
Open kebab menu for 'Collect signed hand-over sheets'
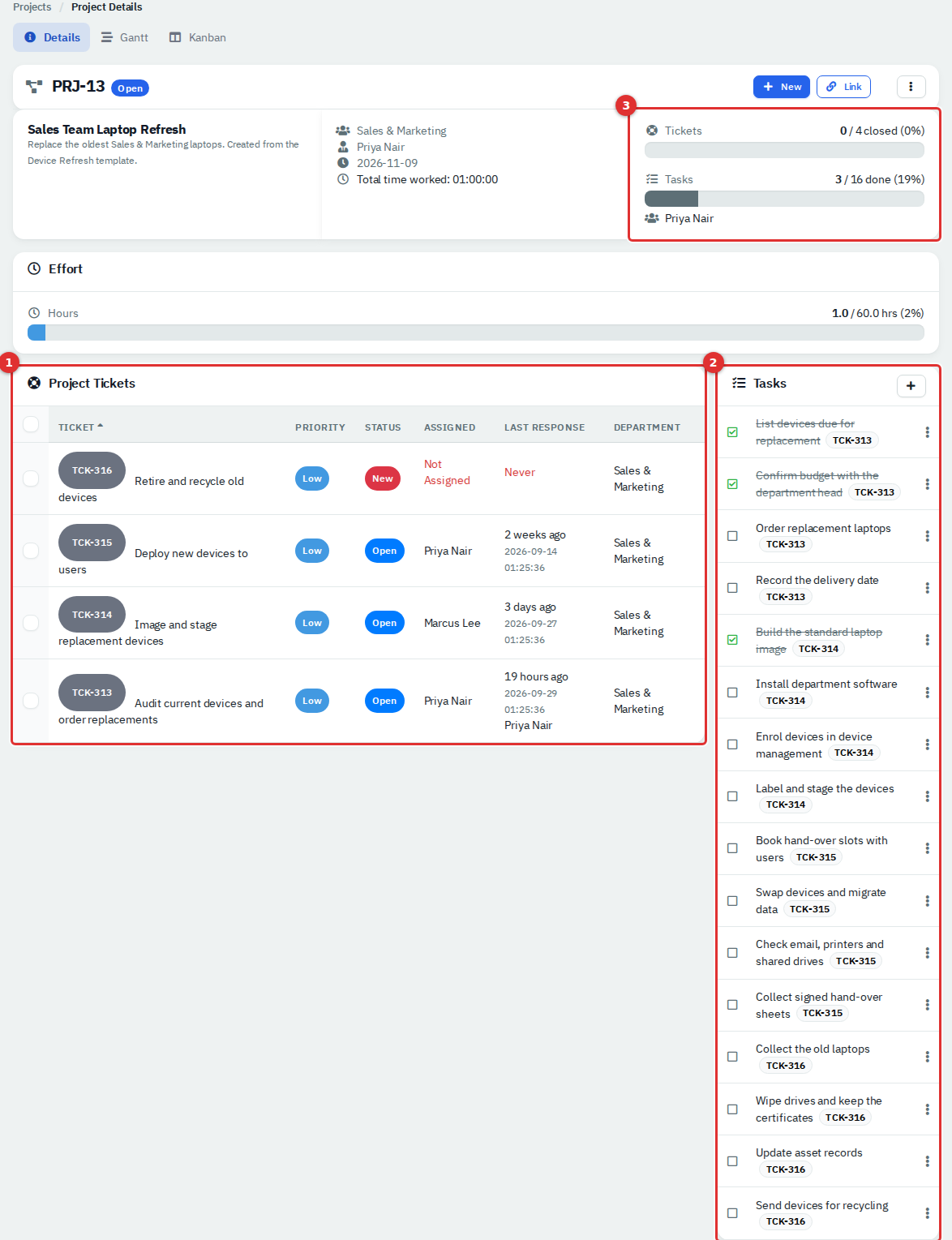click(927, 1005)
